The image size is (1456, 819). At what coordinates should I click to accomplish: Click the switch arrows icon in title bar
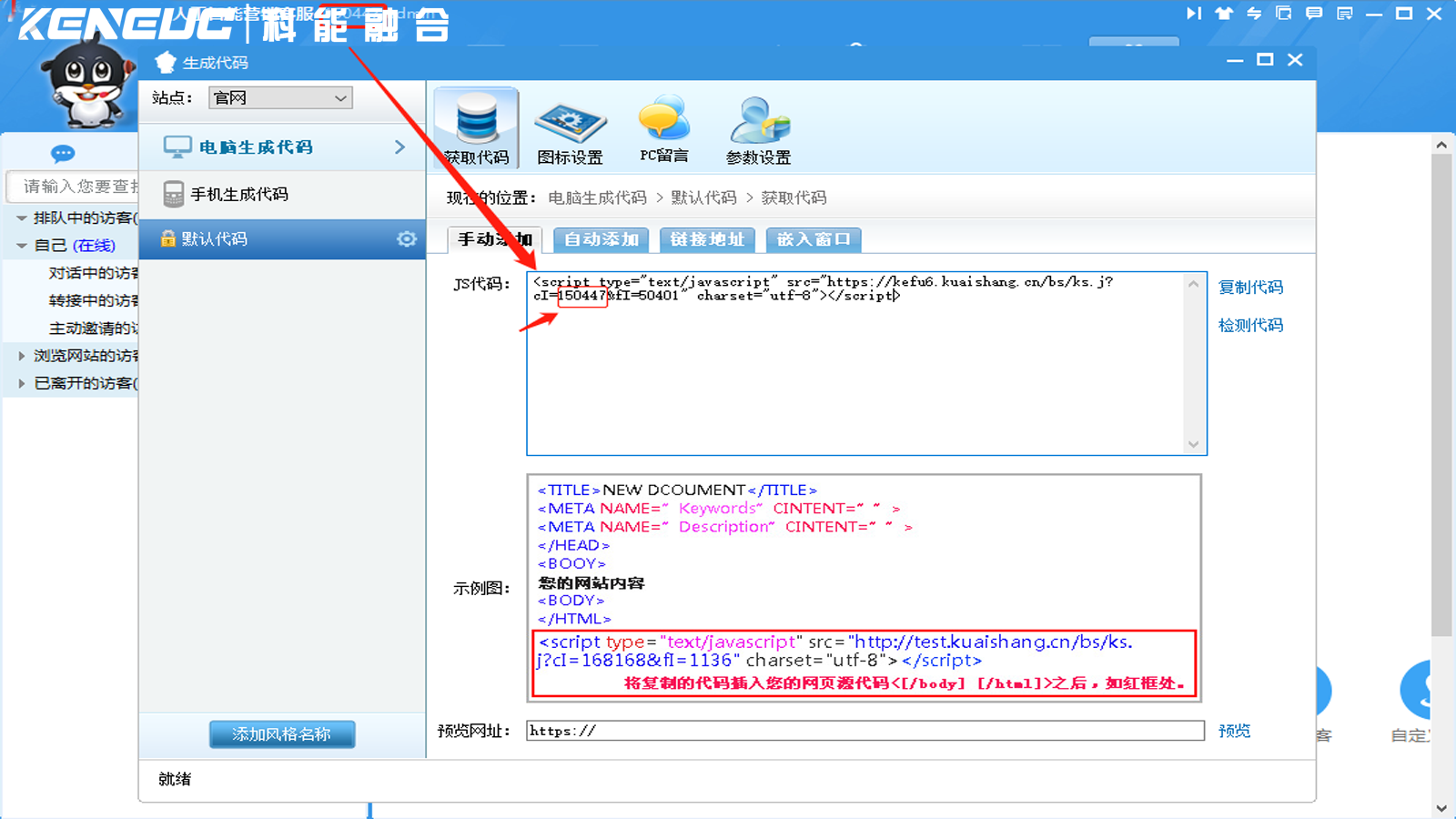point(1254,14)
